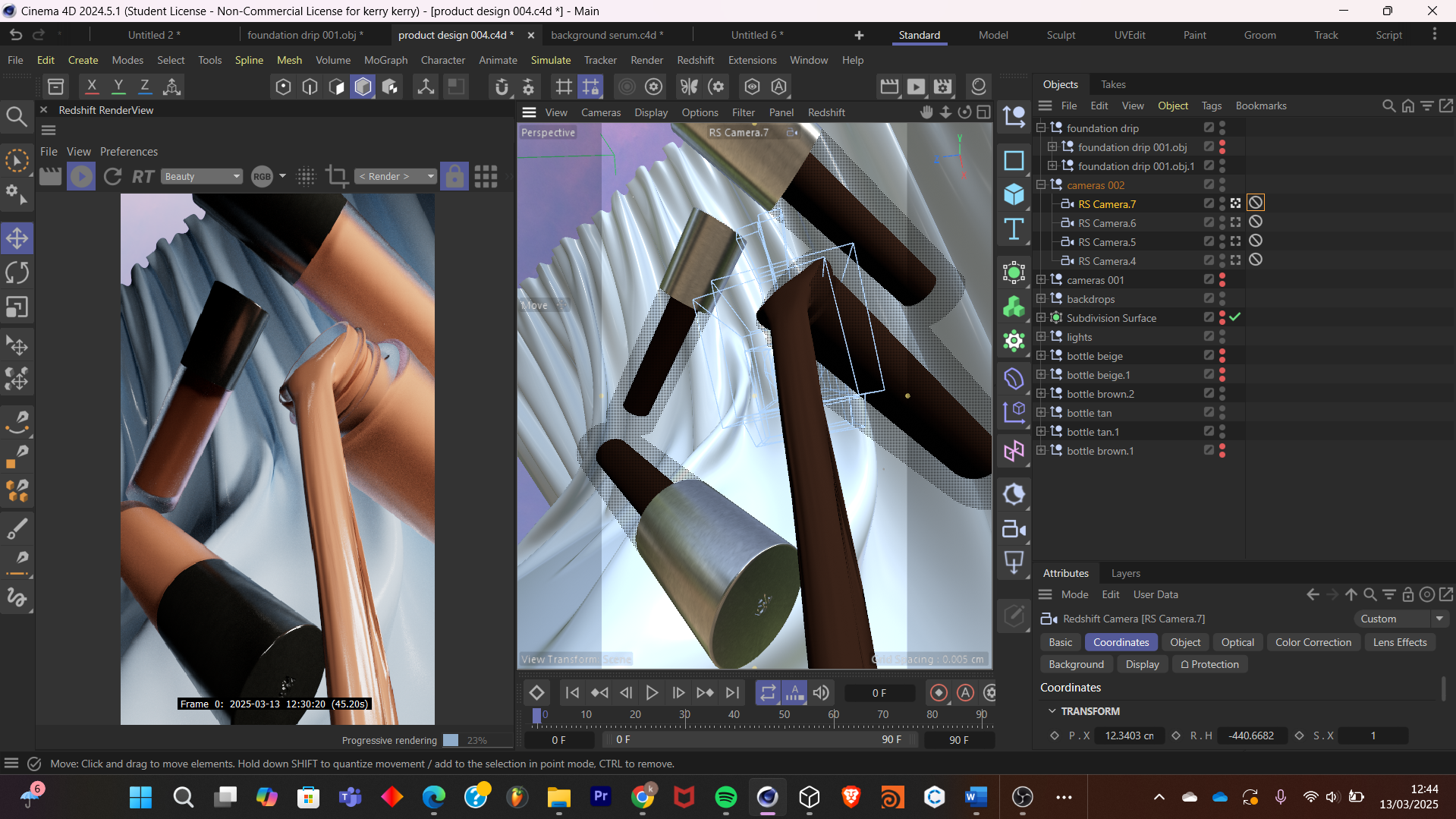
Task: Open Spotify from the taskbar
Action: point(725,797)
